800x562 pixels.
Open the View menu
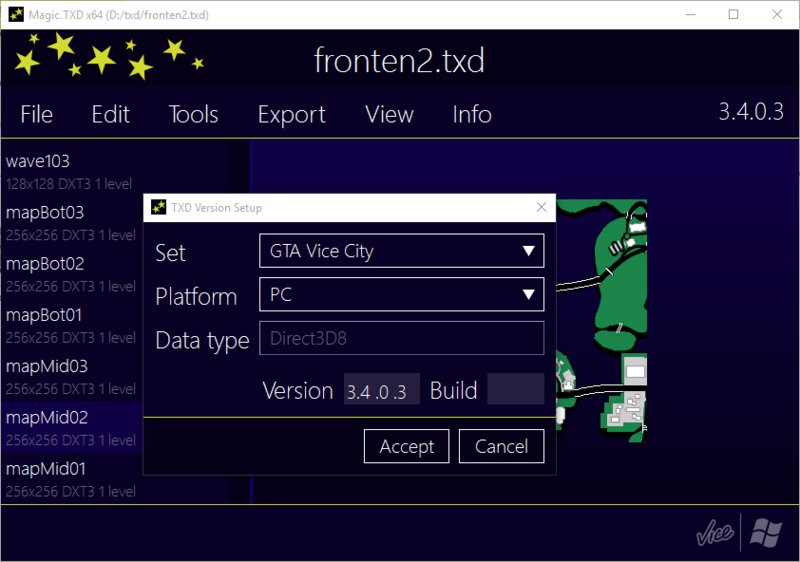pyautogui.click(x=389, y=114)
